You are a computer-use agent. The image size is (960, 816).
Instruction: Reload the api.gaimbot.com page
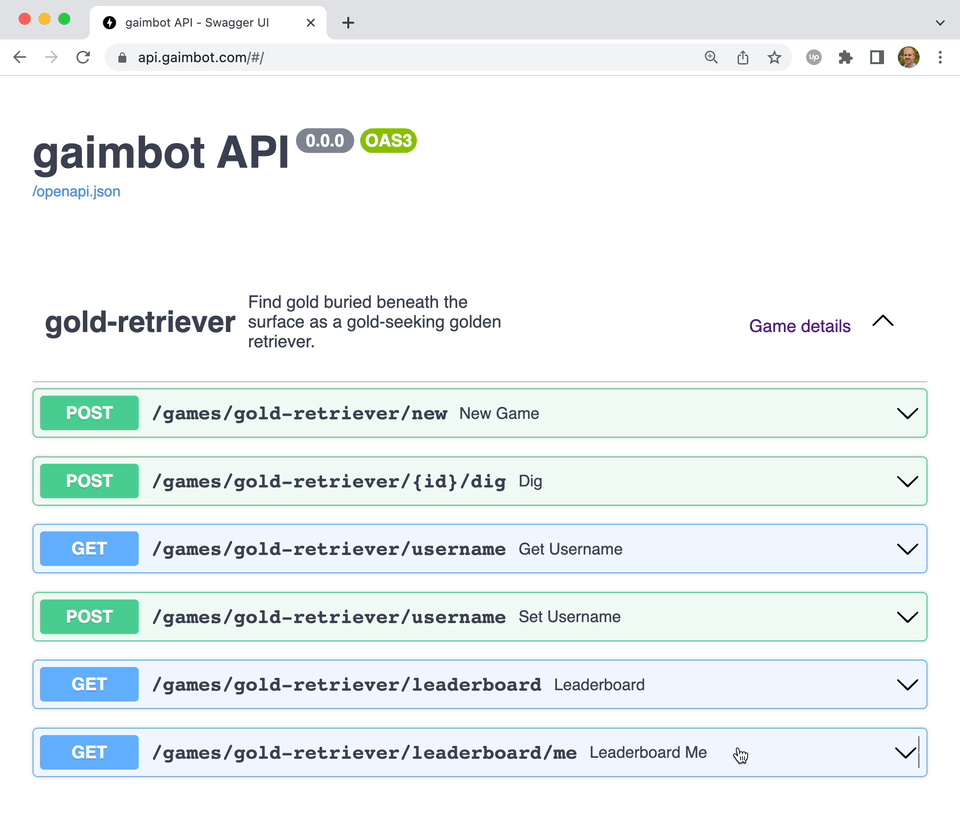click(83, 58)
